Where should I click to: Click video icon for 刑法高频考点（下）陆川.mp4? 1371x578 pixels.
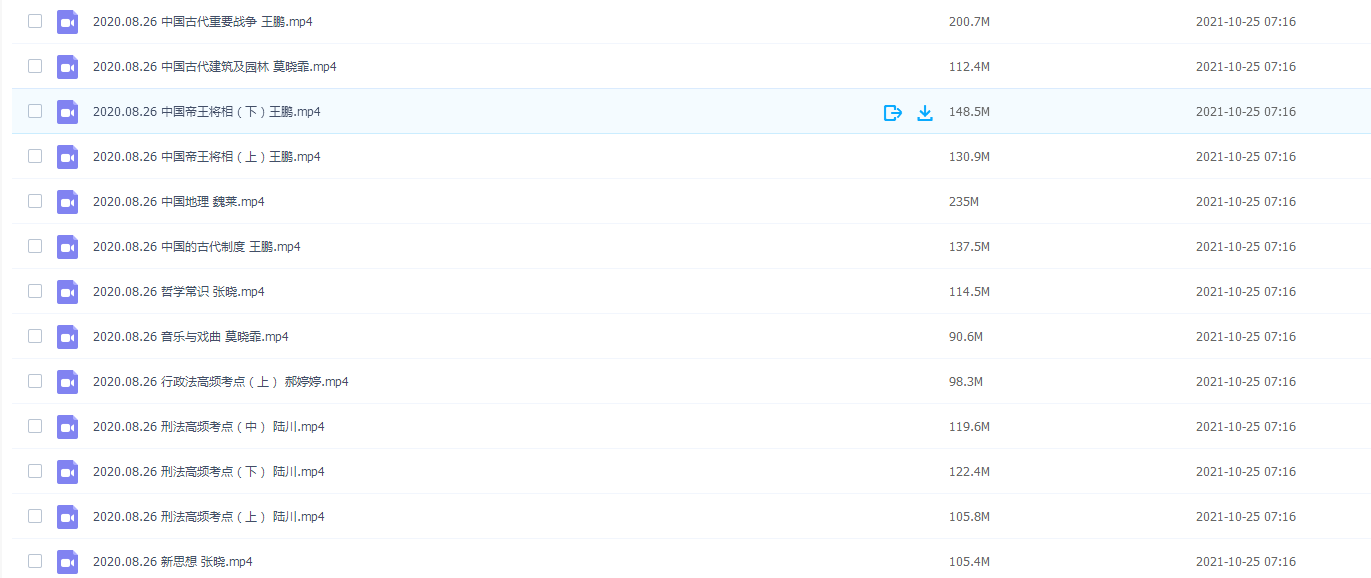[x=67, y=472]
